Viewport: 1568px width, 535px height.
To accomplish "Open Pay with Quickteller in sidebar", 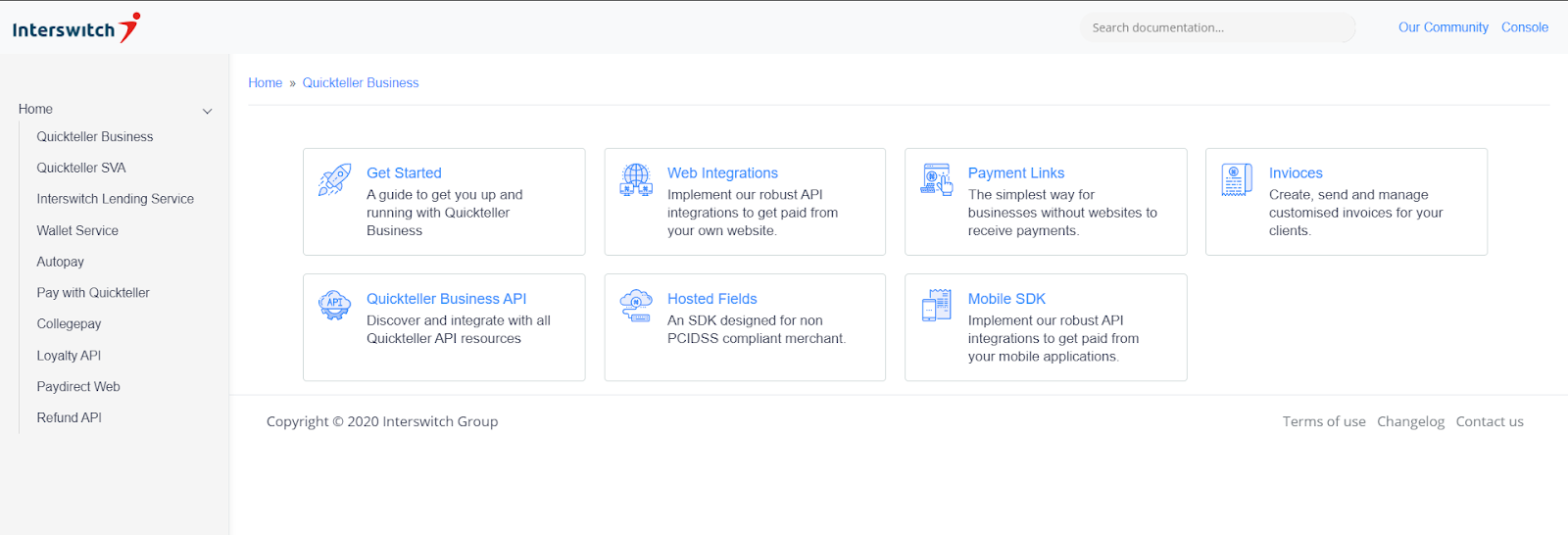I will click(x=93, y=293).
